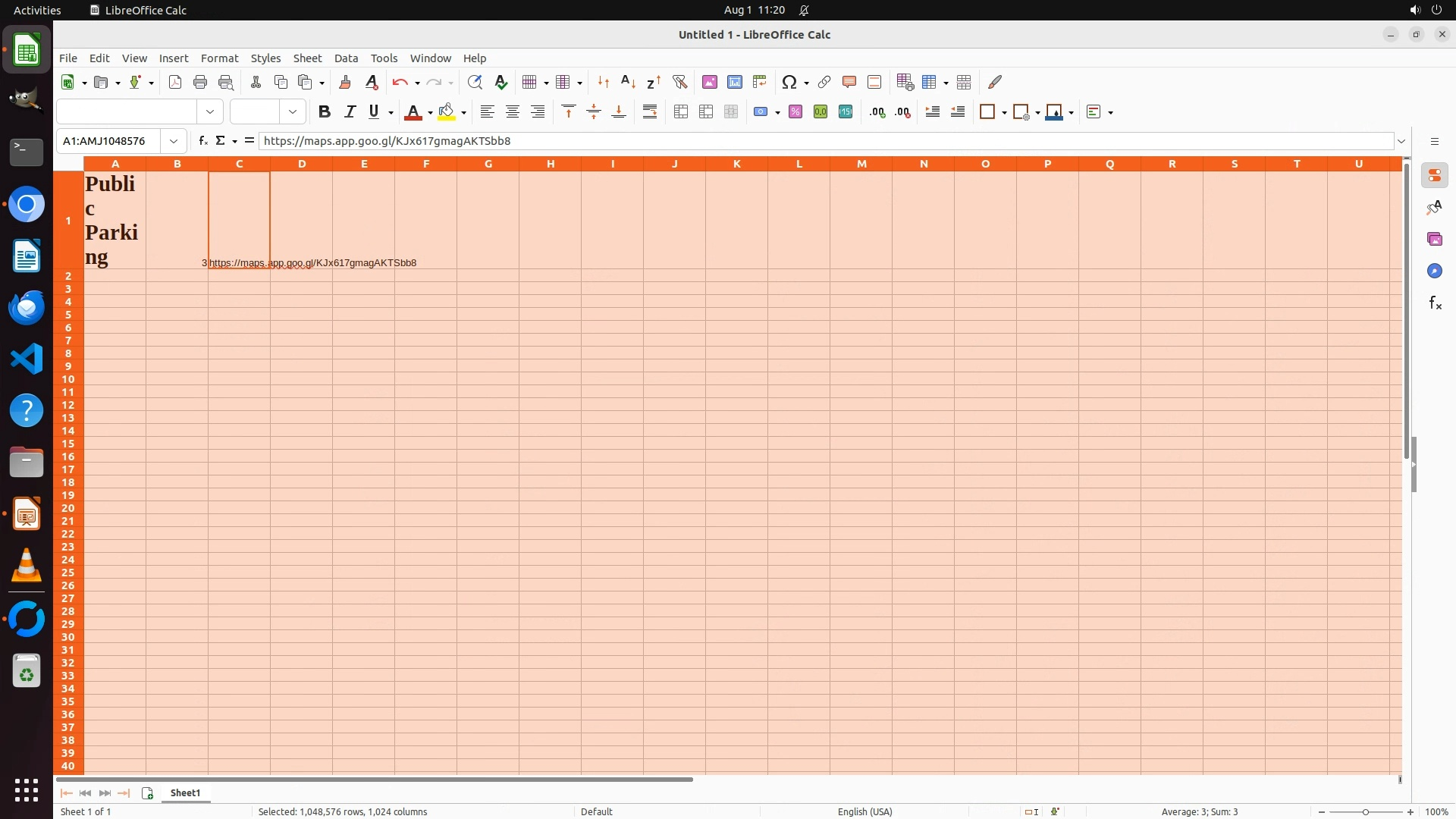The width and height of the screenshot is (1456, 819).
Task: Toggle Wrap Text
Action: coord(650,112)
